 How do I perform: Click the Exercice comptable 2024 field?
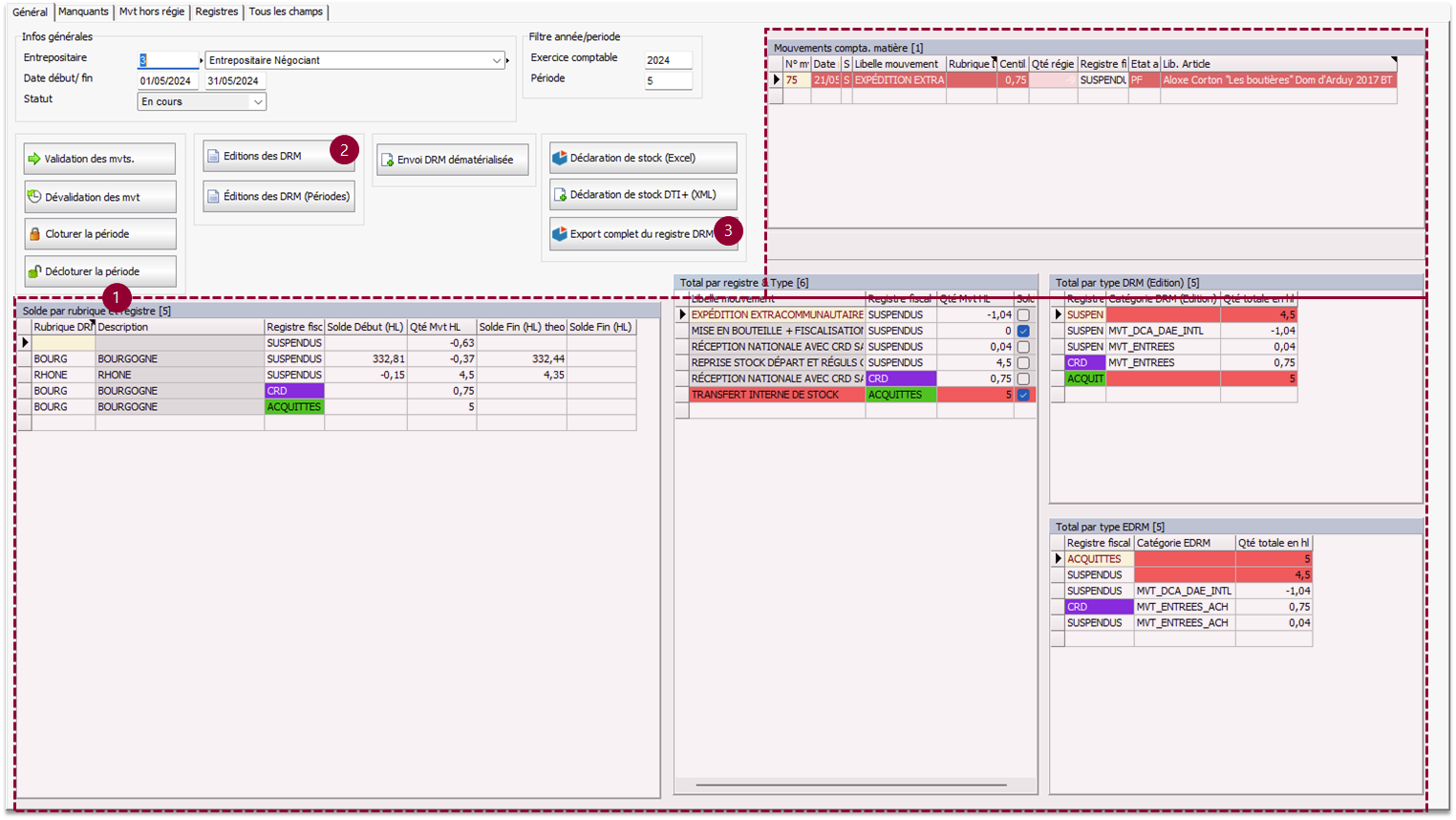[667, 60]
